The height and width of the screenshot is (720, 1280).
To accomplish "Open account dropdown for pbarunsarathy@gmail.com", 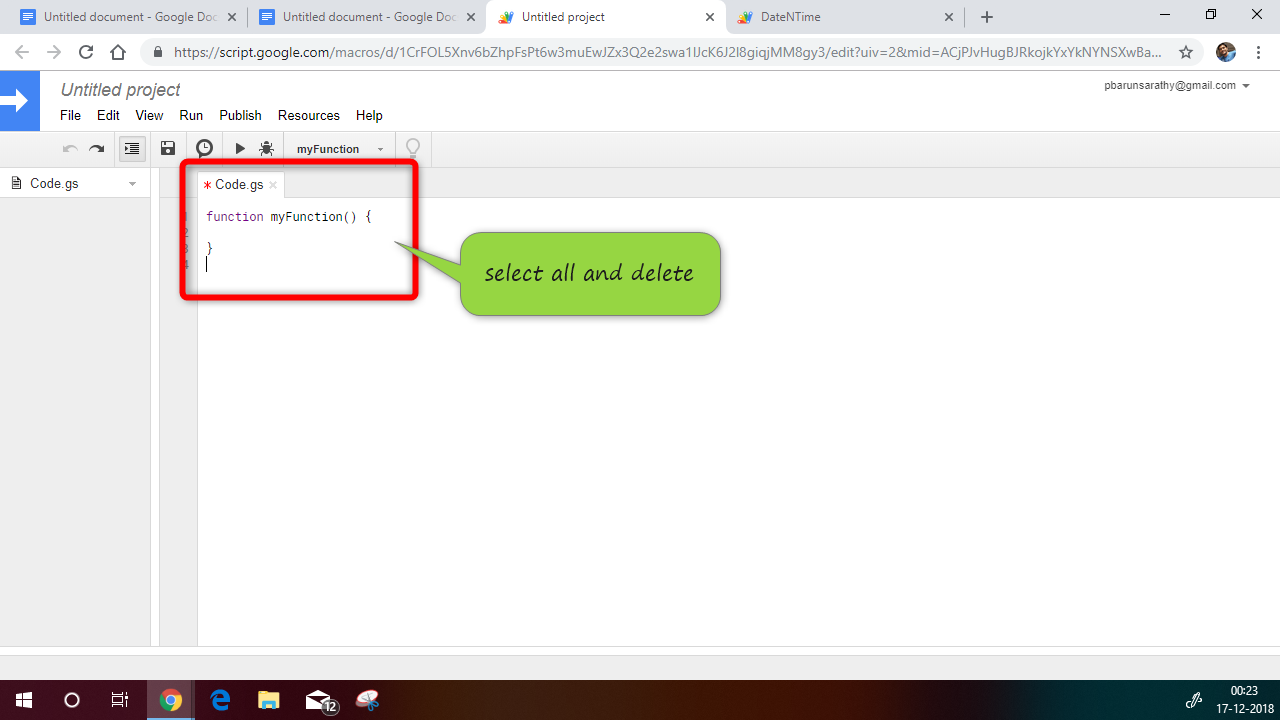I will 1177,86.
